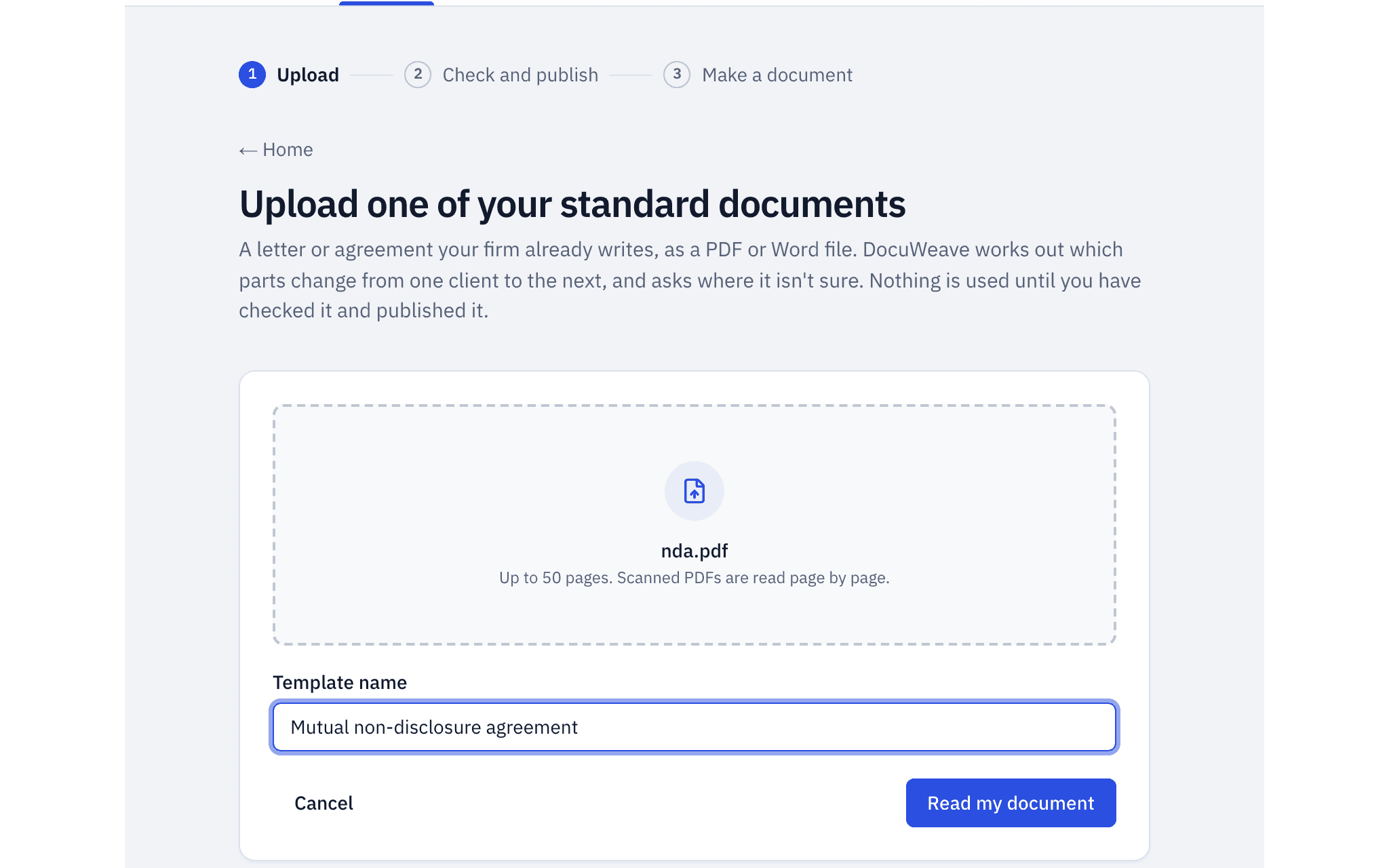Go back via the Home link

[x=275, y=149]
